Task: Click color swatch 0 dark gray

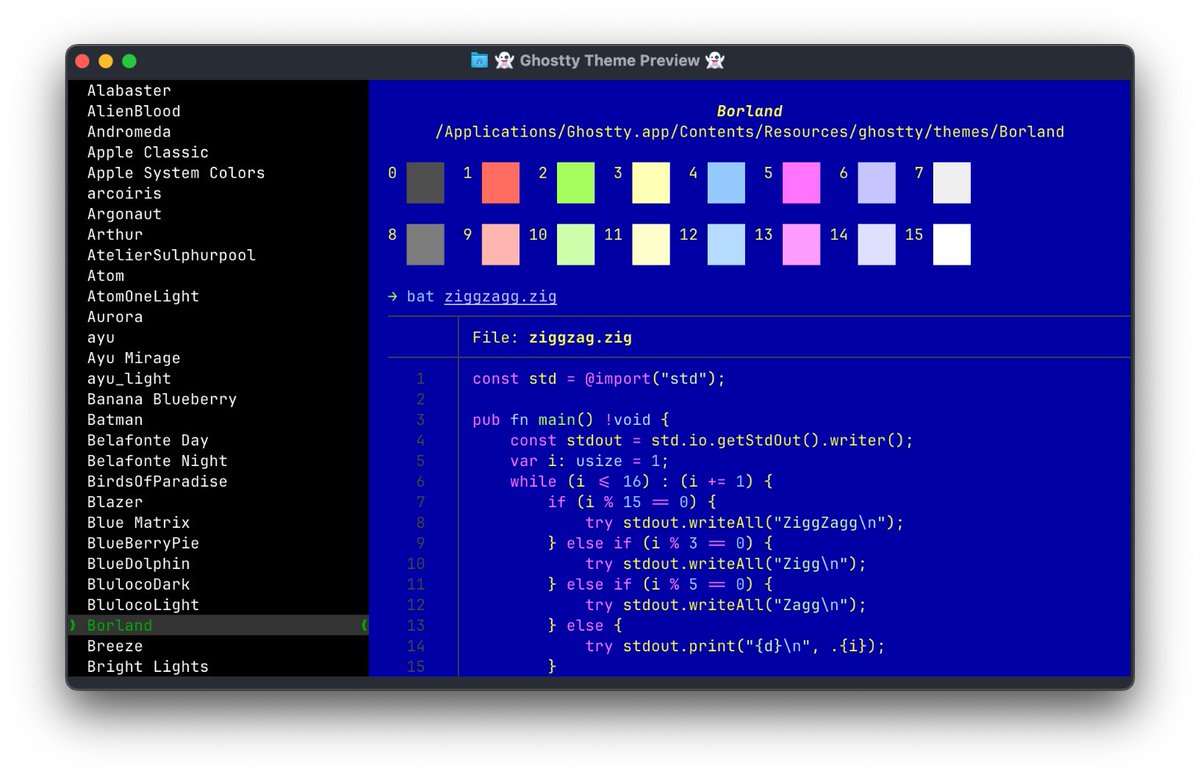Action: [425, 183]
